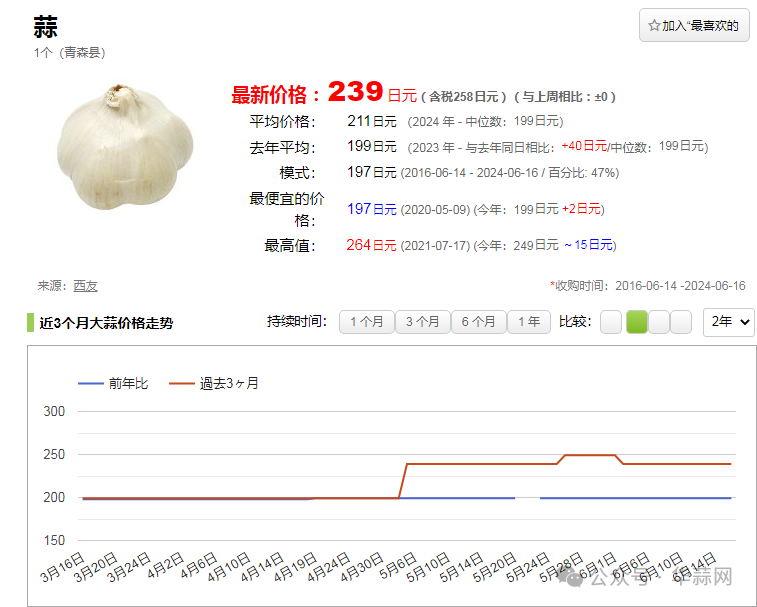
Task: Toggle the last compare box beside 2年
Action: (681, 322)
